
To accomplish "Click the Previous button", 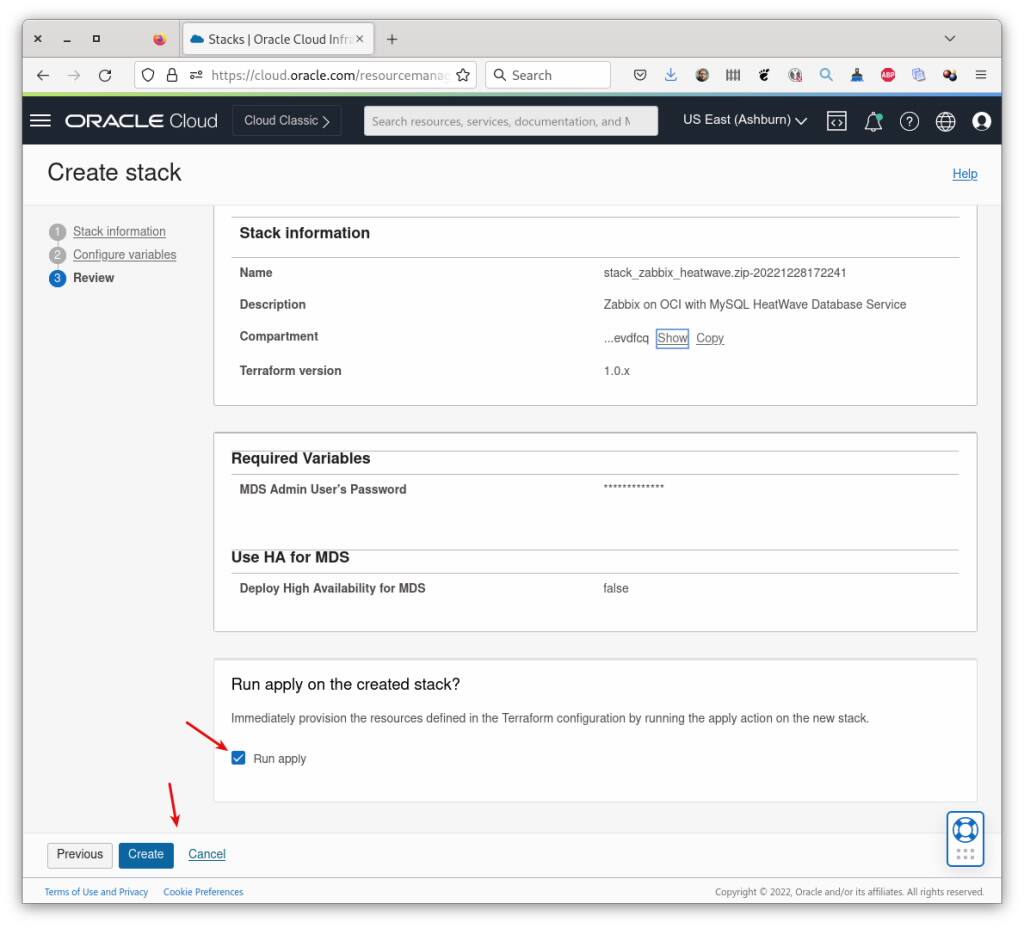I will tap(80, 854).
